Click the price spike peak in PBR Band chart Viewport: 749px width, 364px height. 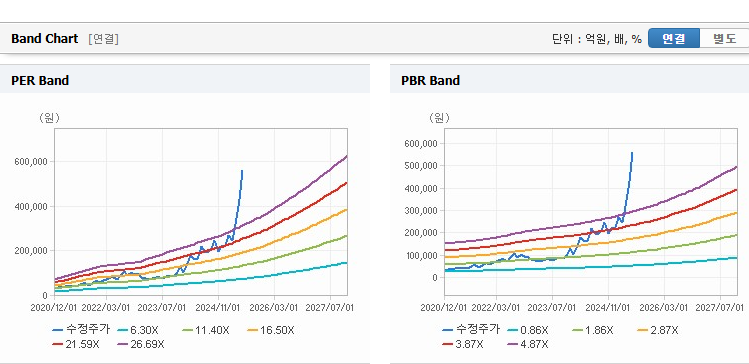(632, 153)
